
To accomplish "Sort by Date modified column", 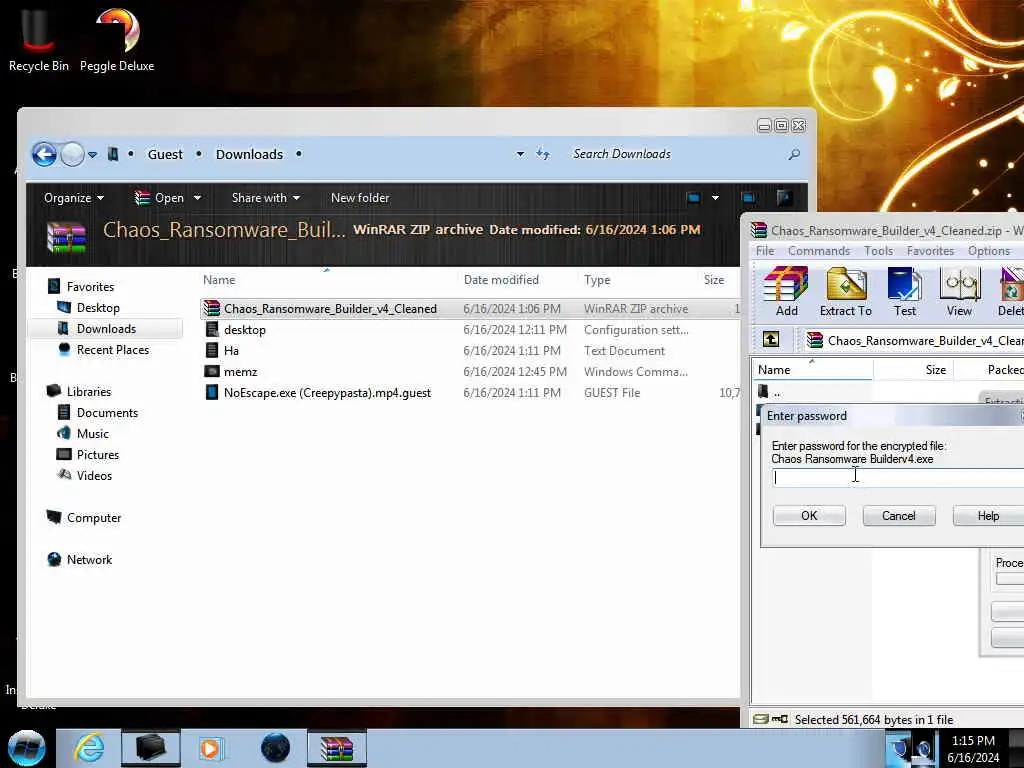I will [501, 280].
